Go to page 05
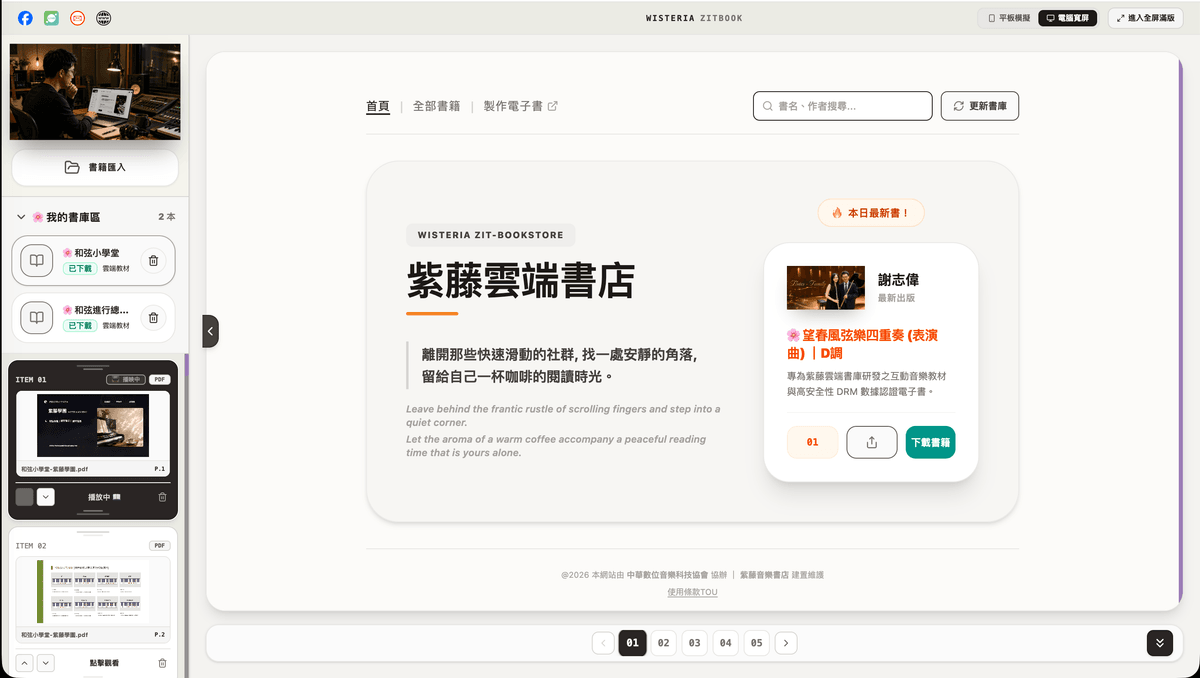Image resolution: width=1200 pixels, height=678 pixels. tap(756, 643)
